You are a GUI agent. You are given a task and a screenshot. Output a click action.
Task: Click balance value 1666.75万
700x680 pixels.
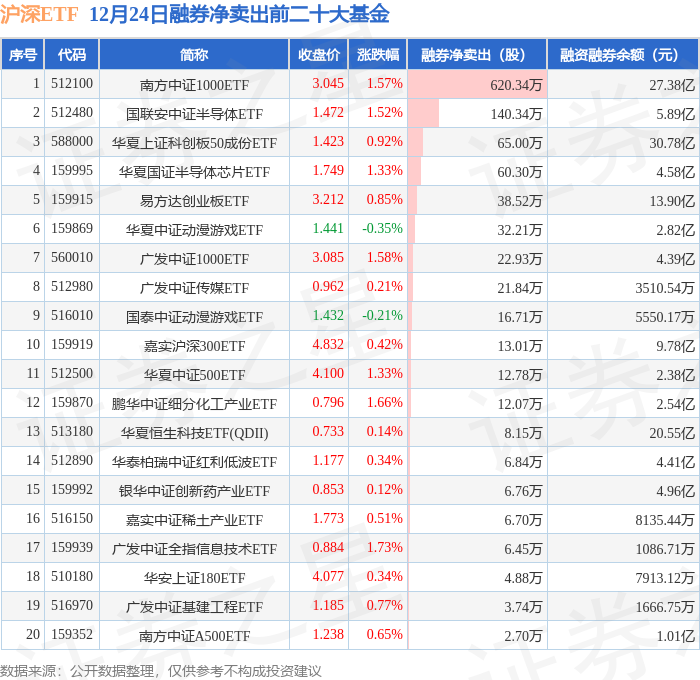tap(665, 607)
